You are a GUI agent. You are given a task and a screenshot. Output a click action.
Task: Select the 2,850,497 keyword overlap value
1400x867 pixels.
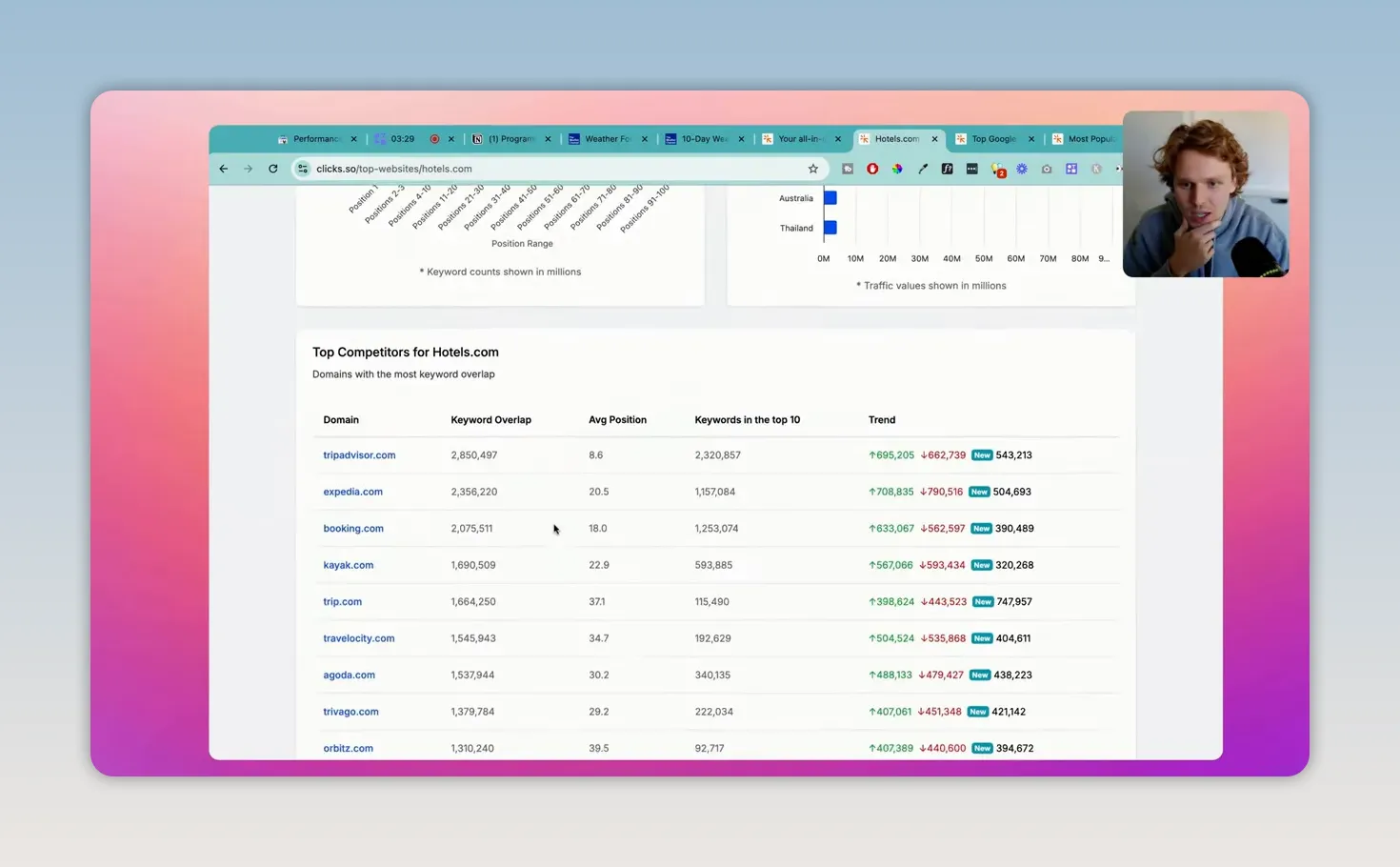click(x=474, y=455)
